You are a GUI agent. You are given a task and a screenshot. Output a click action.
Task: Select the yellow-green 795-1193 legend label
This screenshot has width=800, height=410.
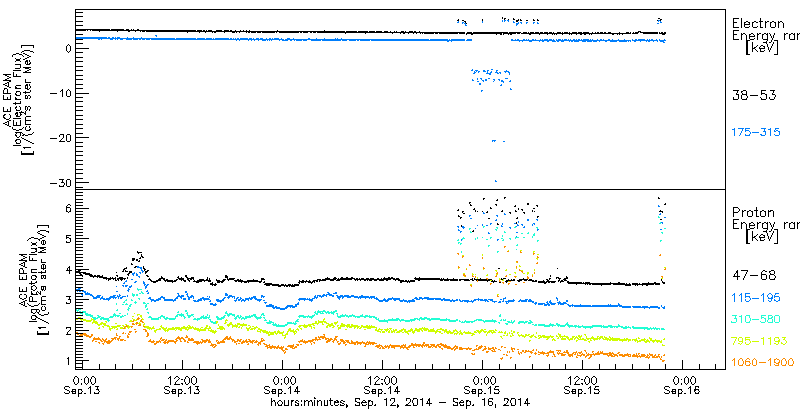tap(760, 341)
